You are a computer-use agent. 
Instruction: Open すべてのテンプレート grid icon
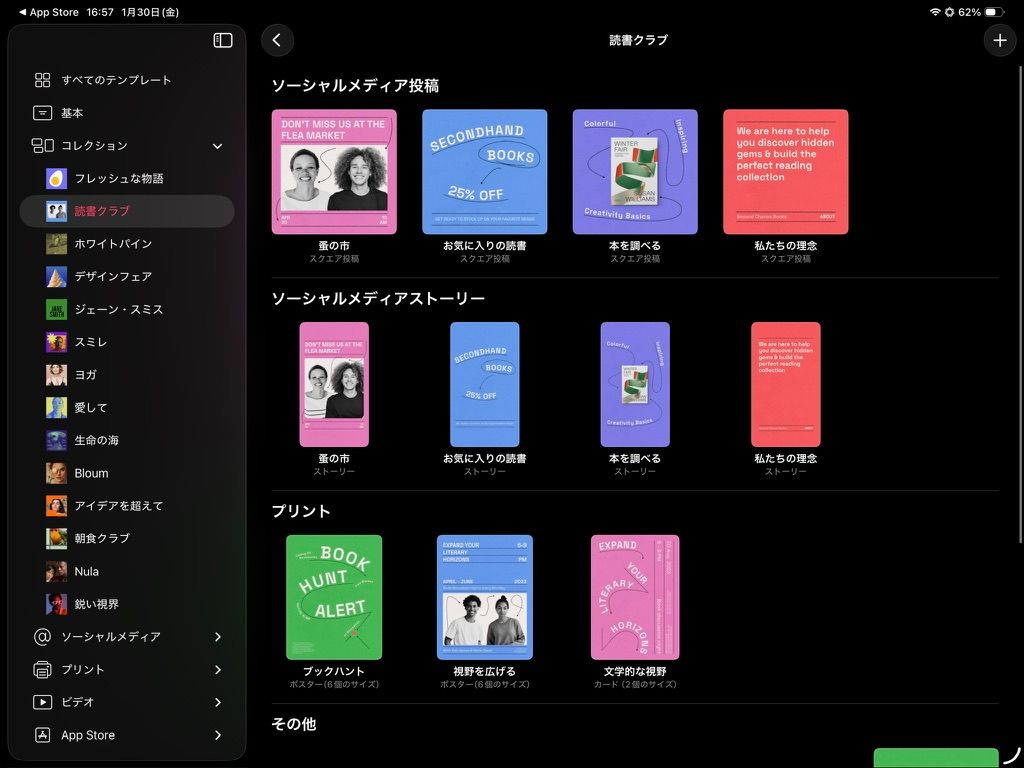(x=42, y=80)
